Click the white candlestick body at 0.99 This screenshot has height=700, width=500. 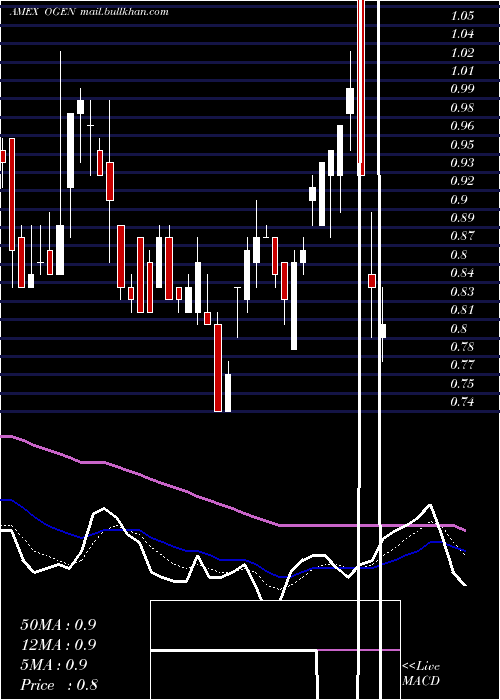350,101
